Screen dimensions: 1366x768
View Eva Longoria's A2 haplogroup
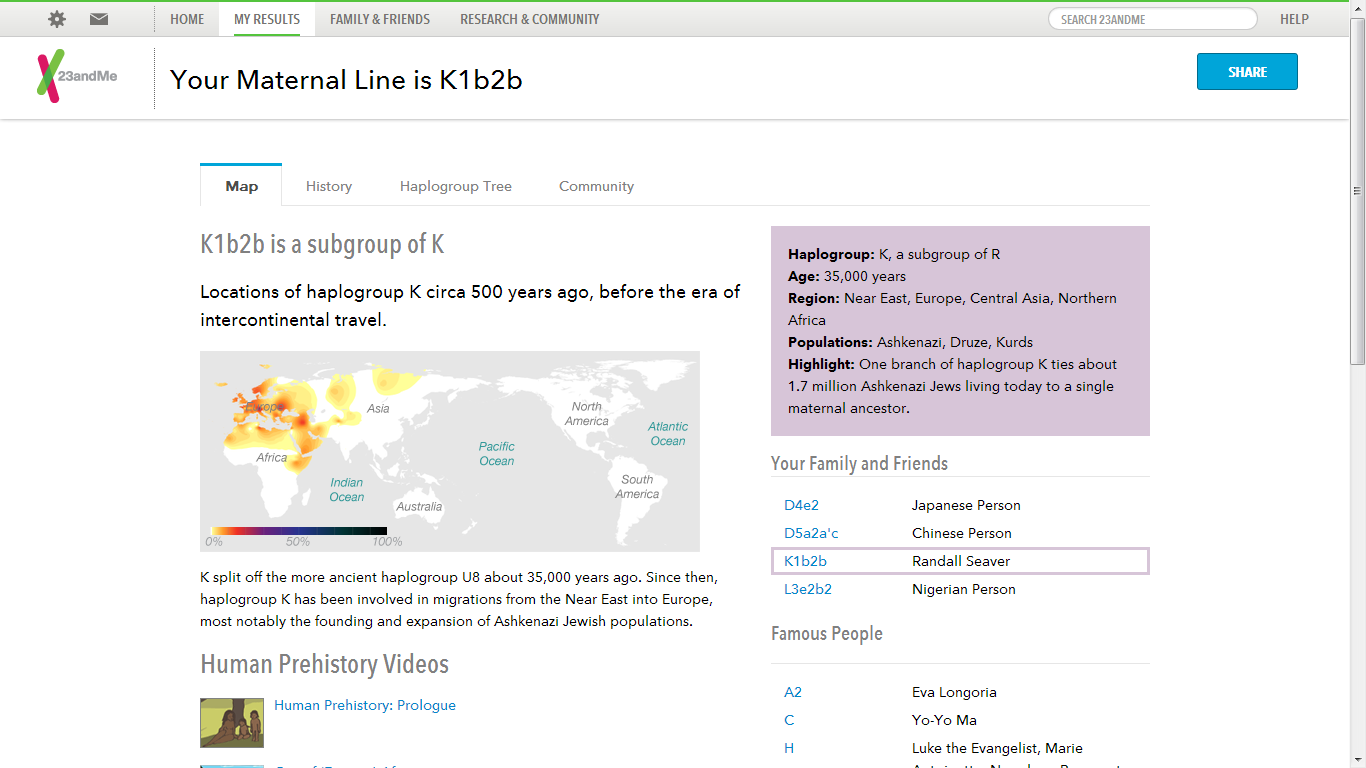pyautogui.click(x=793, y=692)
